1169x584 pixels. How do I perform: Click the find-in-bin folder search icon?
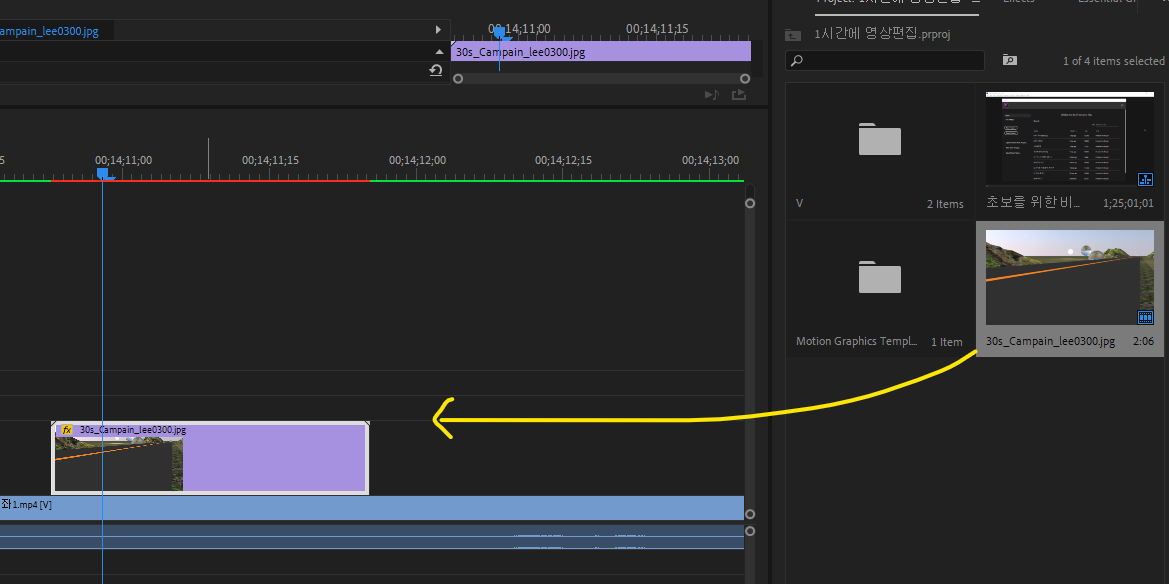click(x=1009, y=60)
